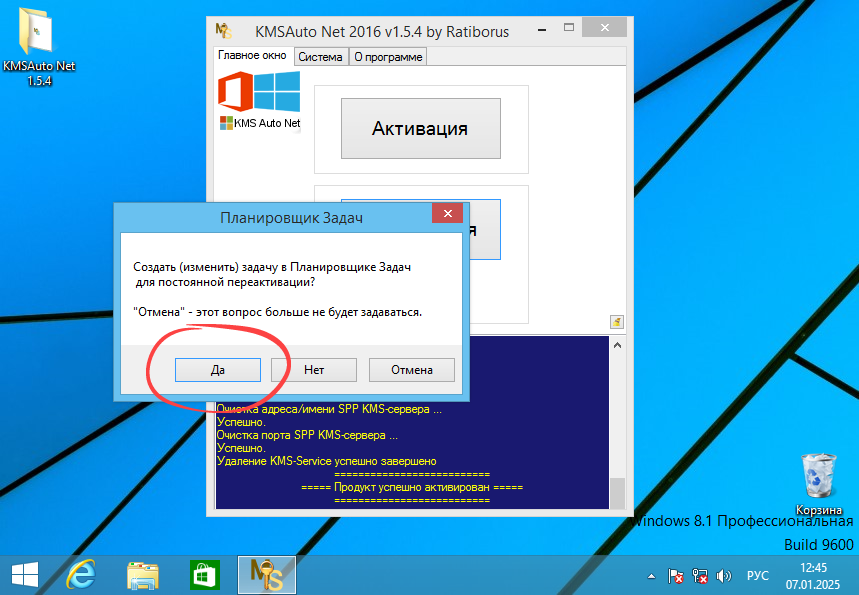This screenshot has height=595, width=859.
Task: Click the KMSAuto title bar app icon
Action: (x=226, y=31)
